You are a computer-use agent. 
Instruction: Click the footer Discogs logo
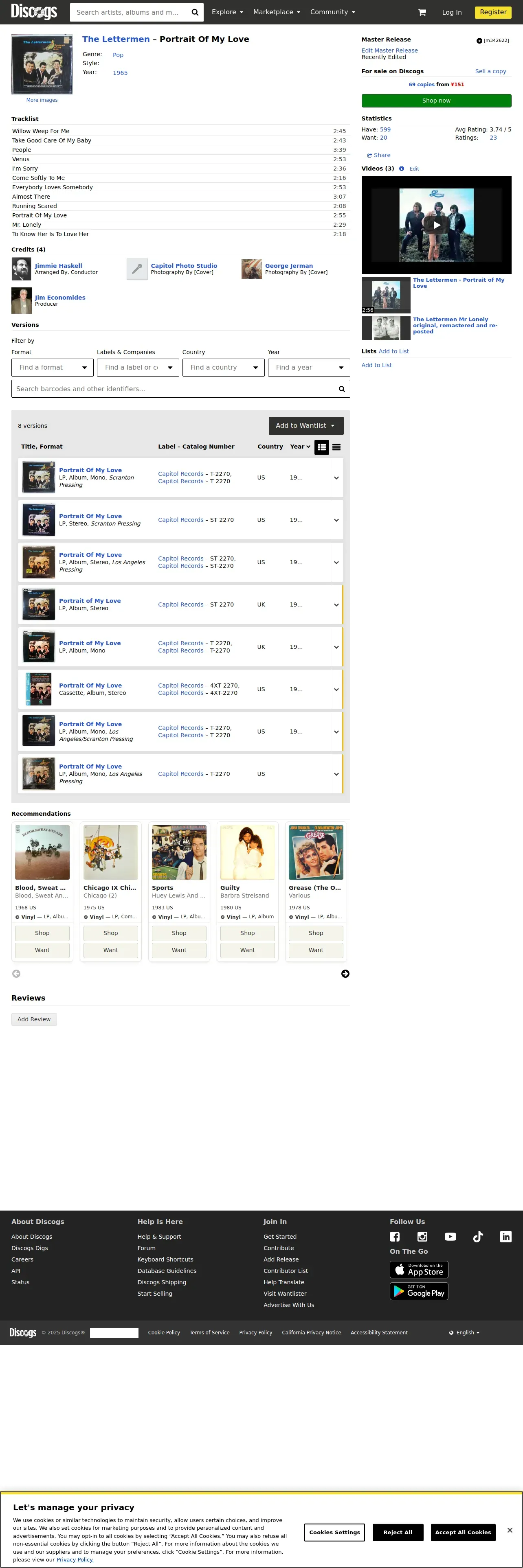click(23, 1332)
